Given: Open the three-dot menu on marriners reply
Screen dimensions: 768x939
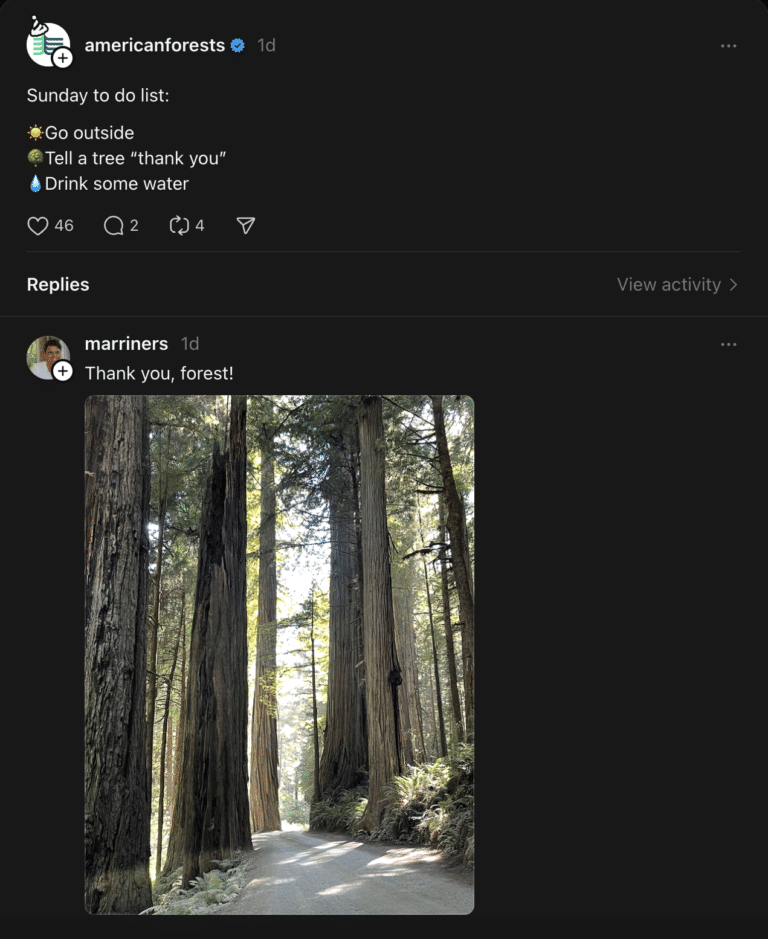Looking at the screenshot, I should pyautogui.click(x=729, y=343).
